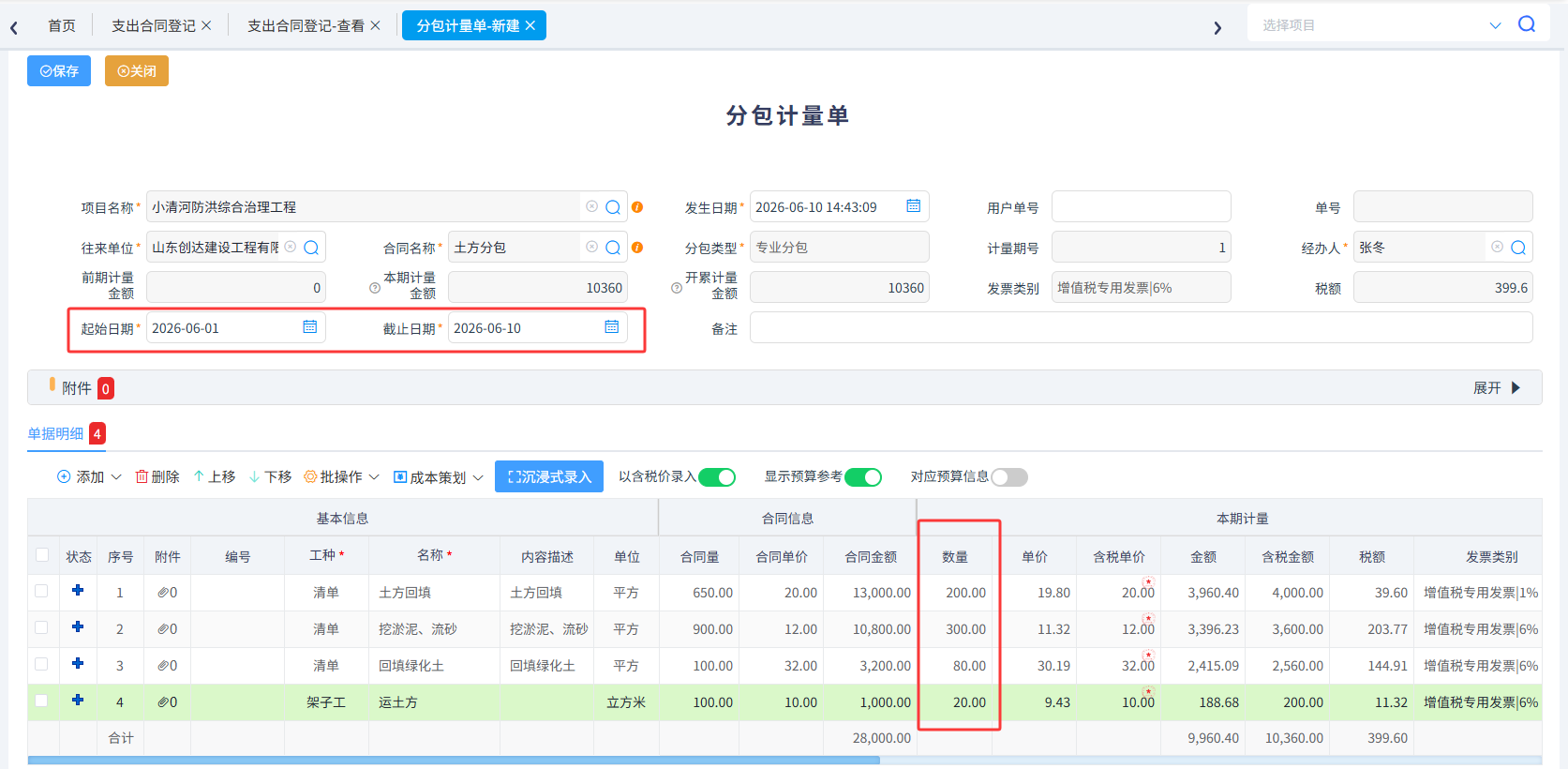Switch to the 支出合同登记 tab
Image resolution: width=1568 pixels, height=769 pixels.
pyautogui.click(x=154, y=25)
